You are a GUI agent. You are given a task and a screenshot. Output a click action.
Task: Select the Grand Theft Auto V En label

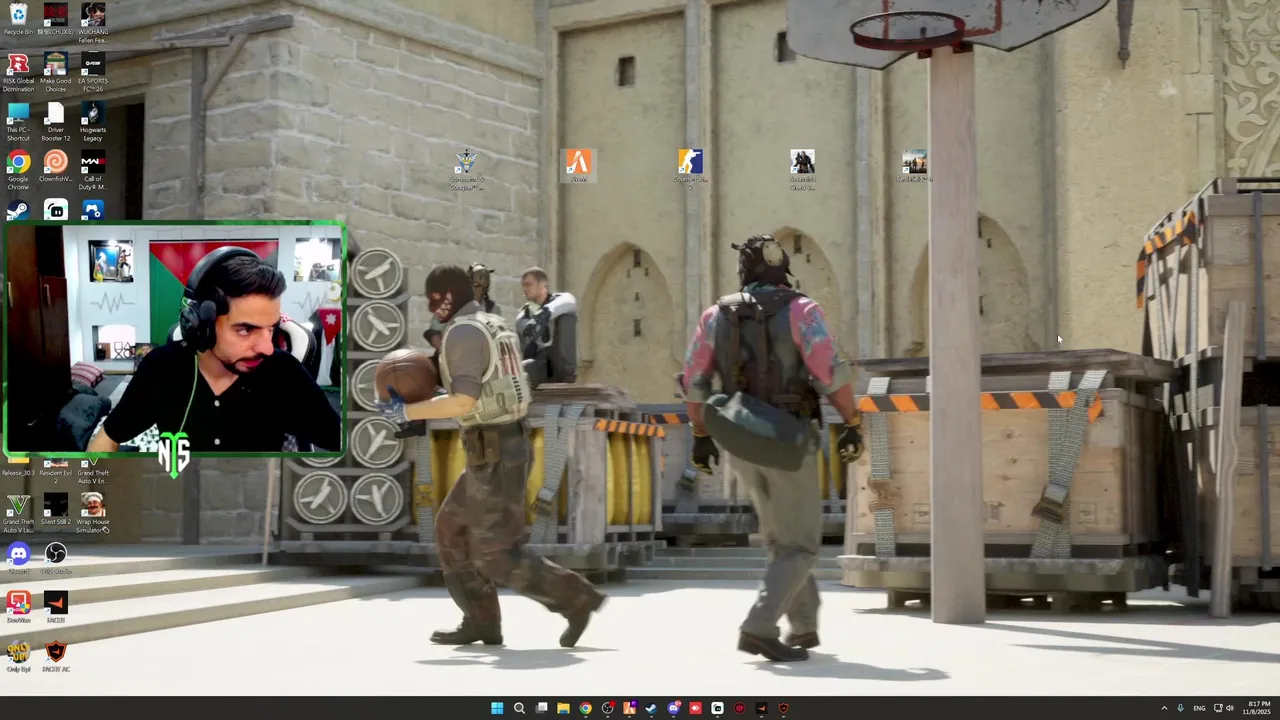pos(93,476)
